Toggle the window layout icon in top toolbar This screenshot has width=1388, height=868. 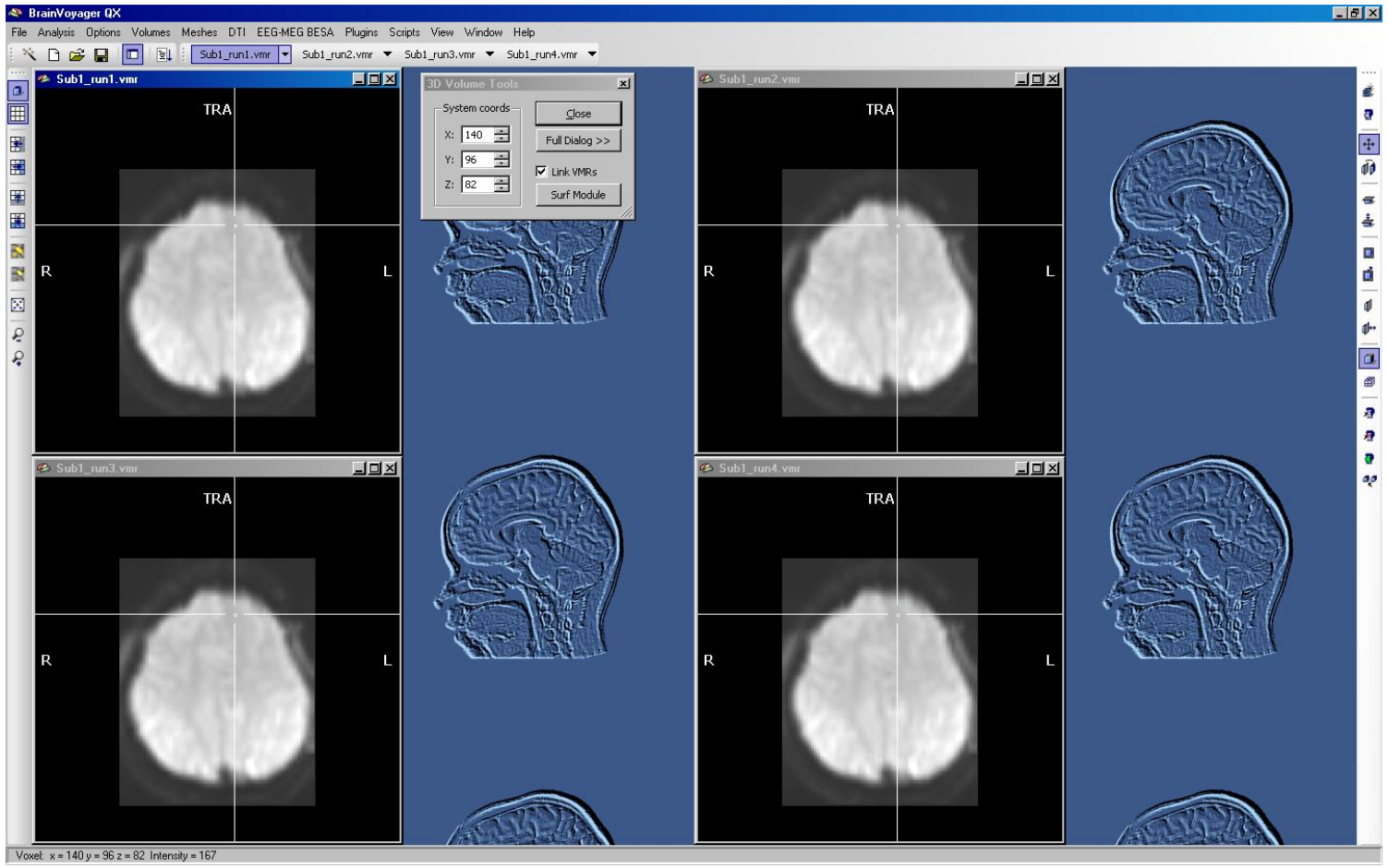coord(133,54)
